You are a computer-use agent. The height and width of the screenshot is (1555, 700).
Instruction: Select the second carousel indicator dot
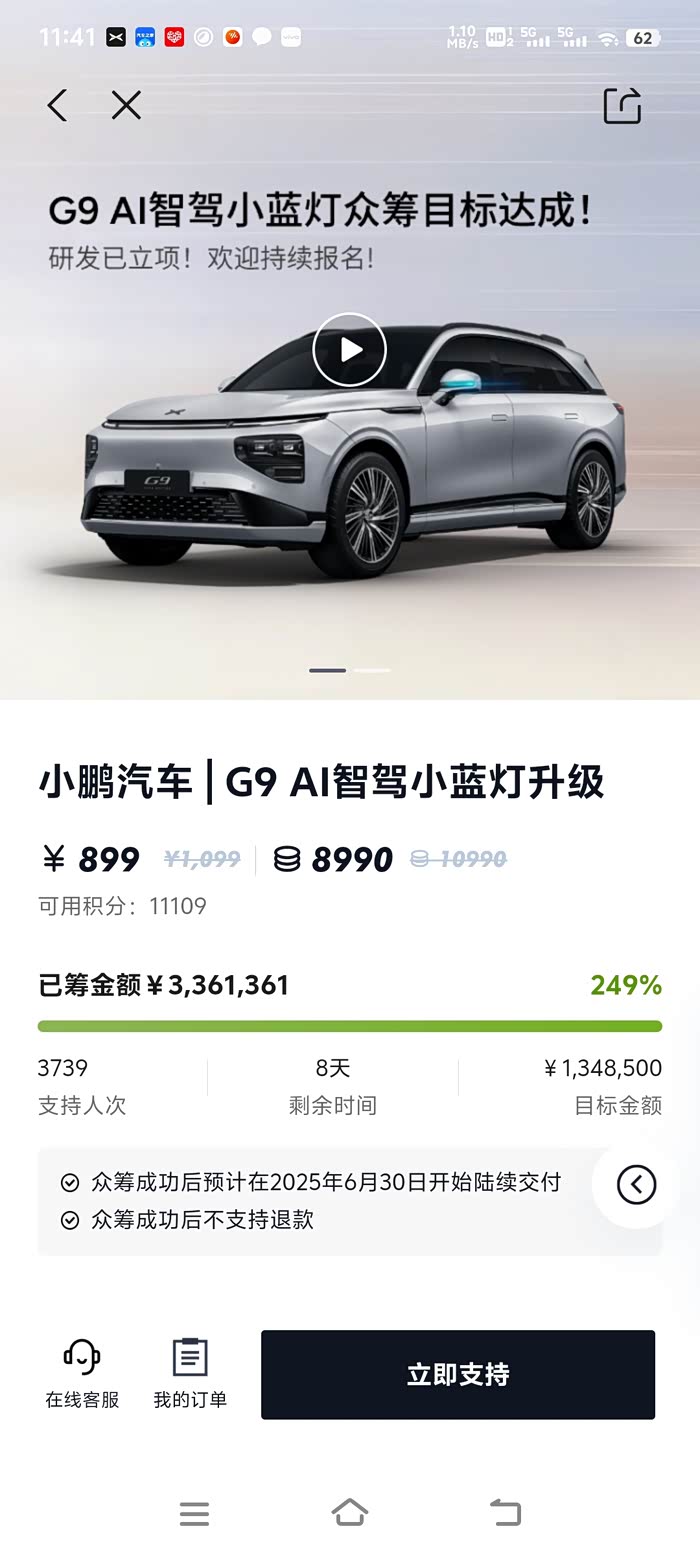click(372, 670)
